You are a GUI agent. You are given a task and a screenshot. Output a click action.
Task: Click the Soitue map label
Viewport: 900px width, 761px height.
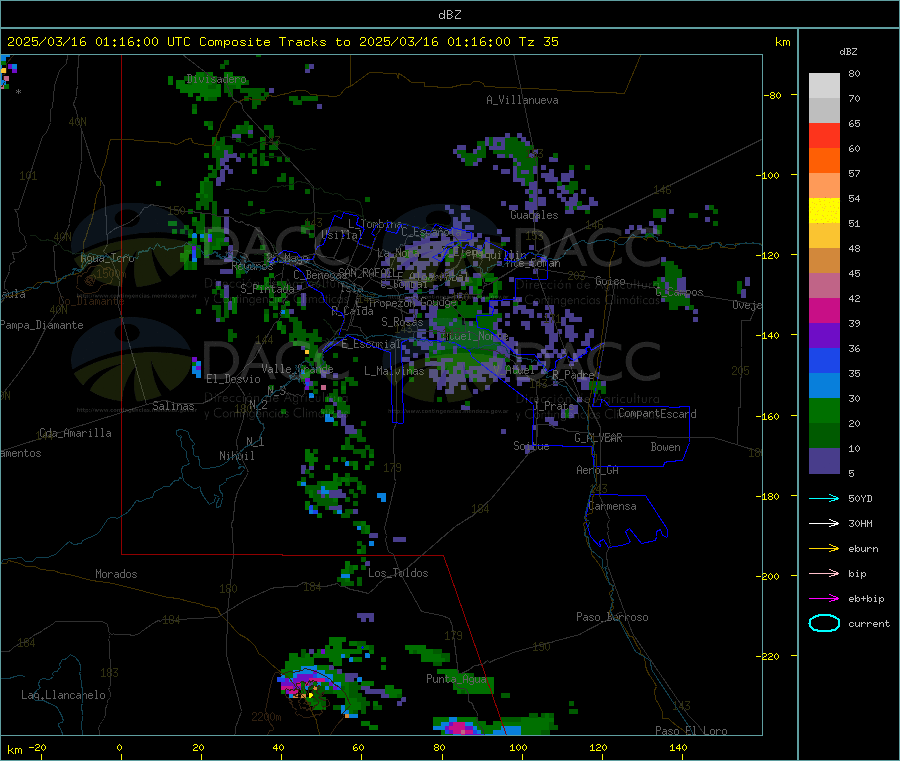(x=532, y=446)
